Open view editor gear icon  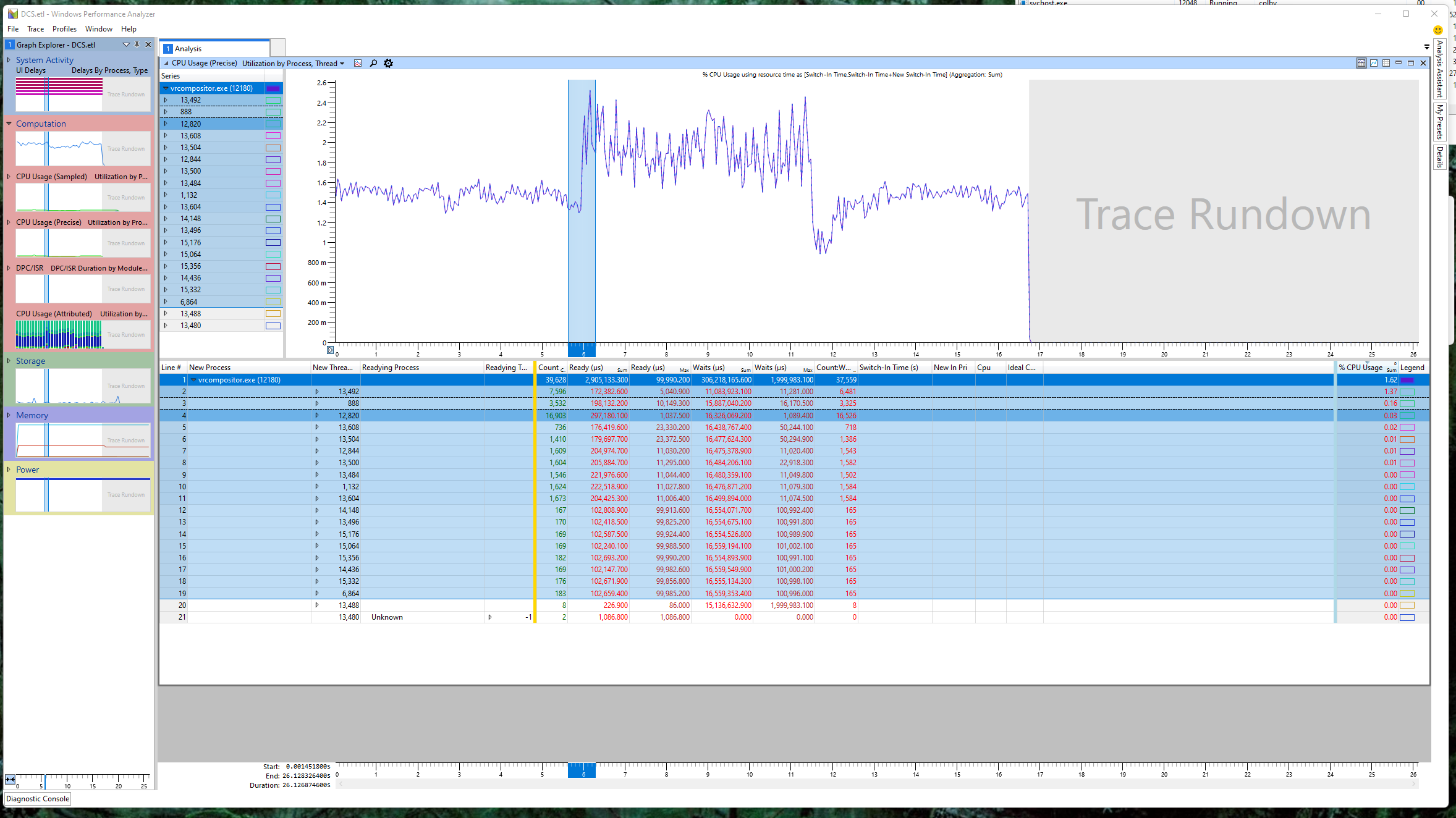coord(388,63)
